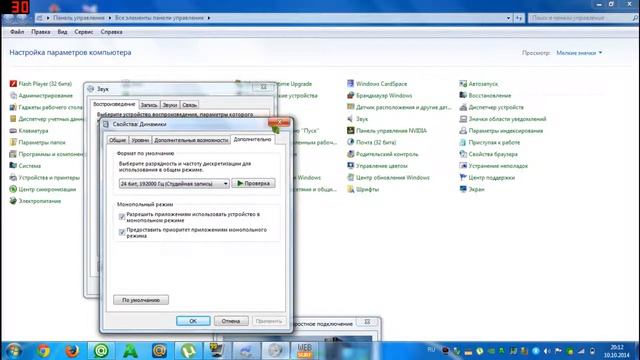Click the RU language indicator in tray
The width and height of the screenshot is (640, 360).
tap(431, 350)
